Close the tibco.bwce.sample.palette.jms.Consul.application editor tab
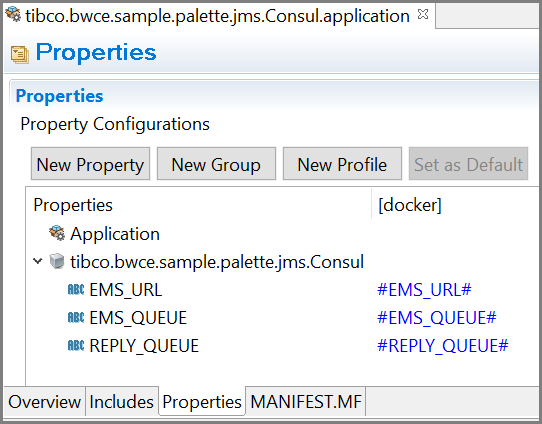The width and height of the screenshot is (542, 424). (423, 15)
